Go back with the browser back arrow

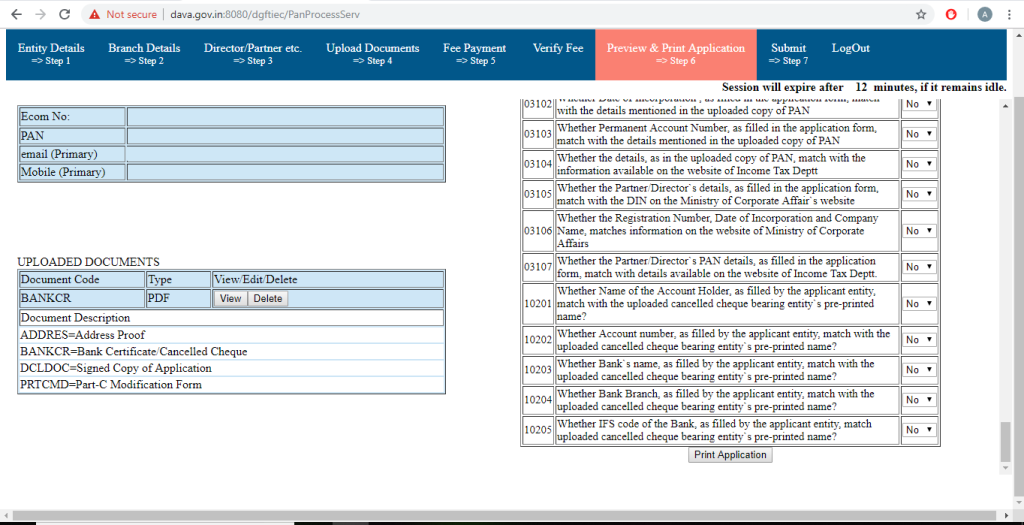[16, 14]
